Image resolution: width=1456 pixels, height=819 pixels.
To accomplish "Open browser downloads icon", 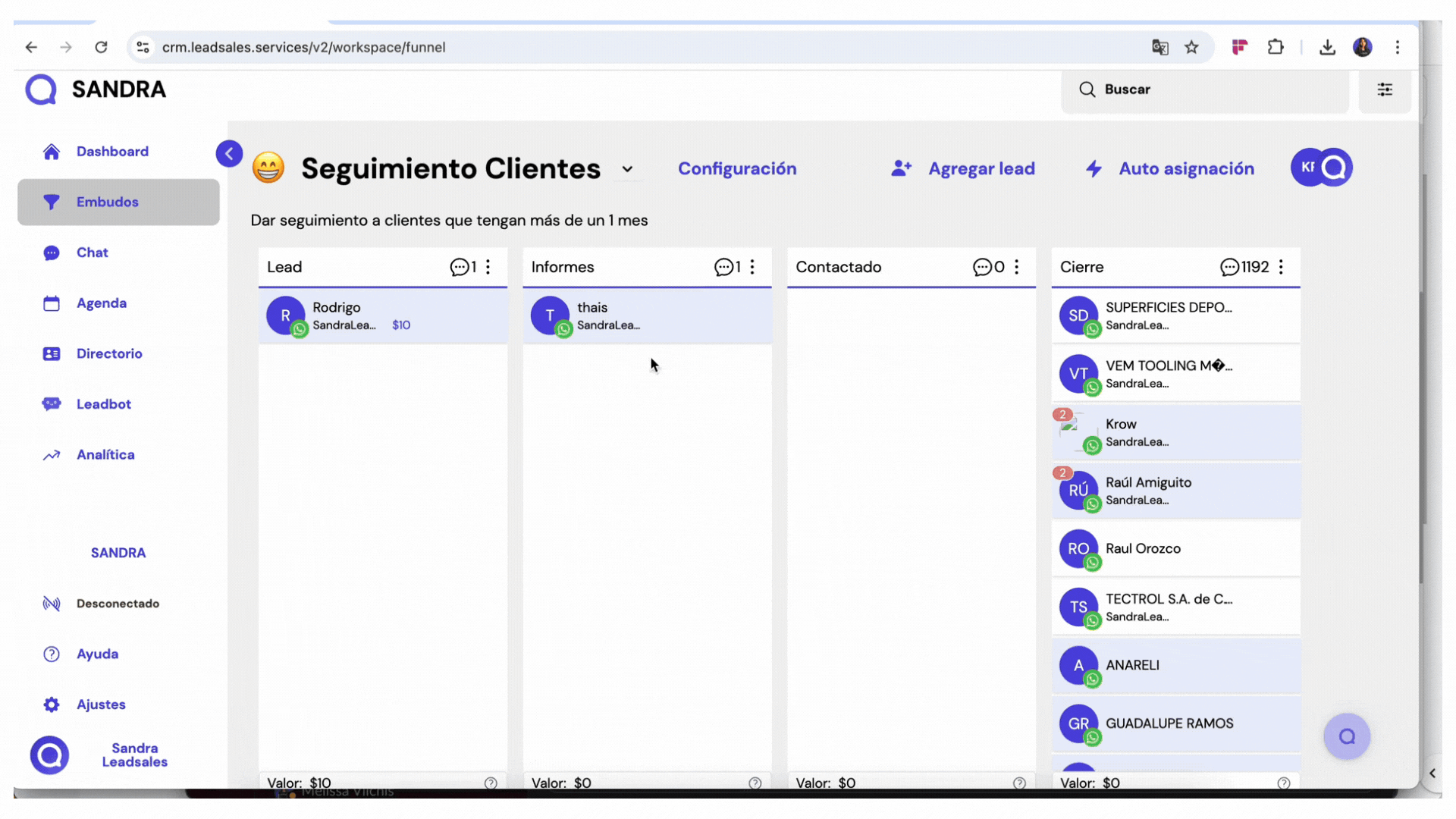I will [1327, 47].
